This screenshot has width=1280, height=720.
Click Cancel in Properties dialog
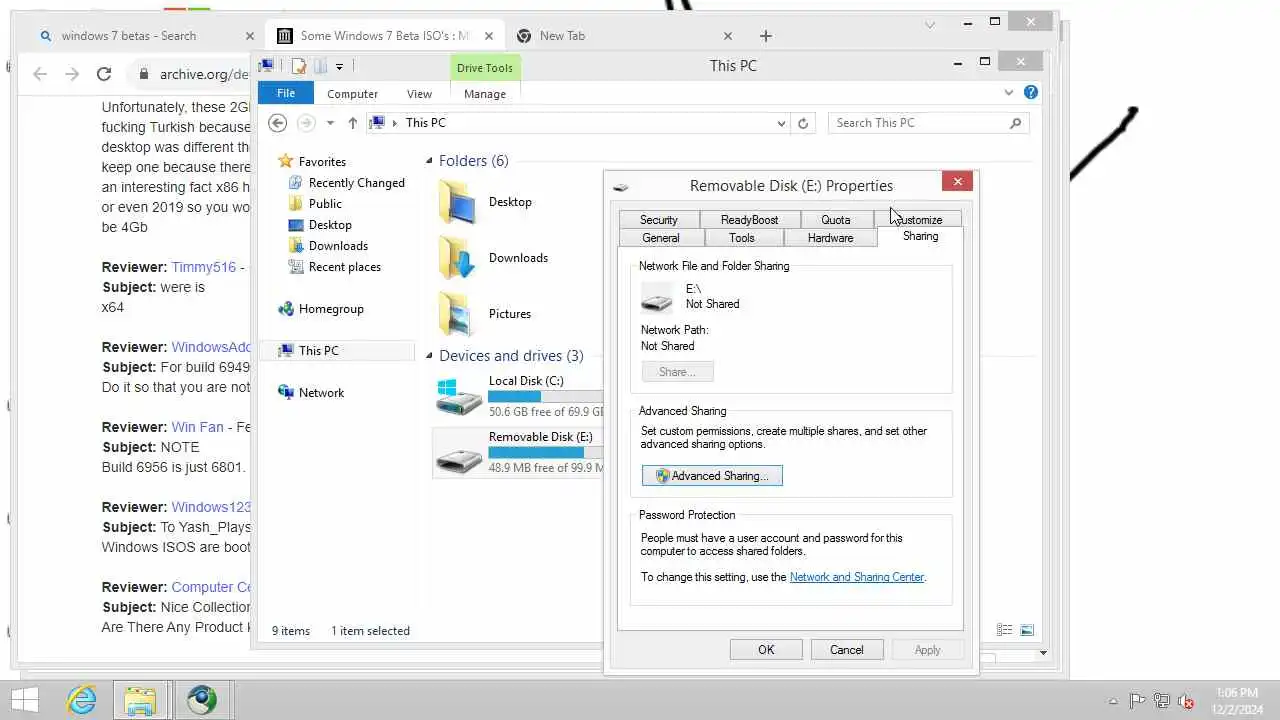[x=846, y=650]
